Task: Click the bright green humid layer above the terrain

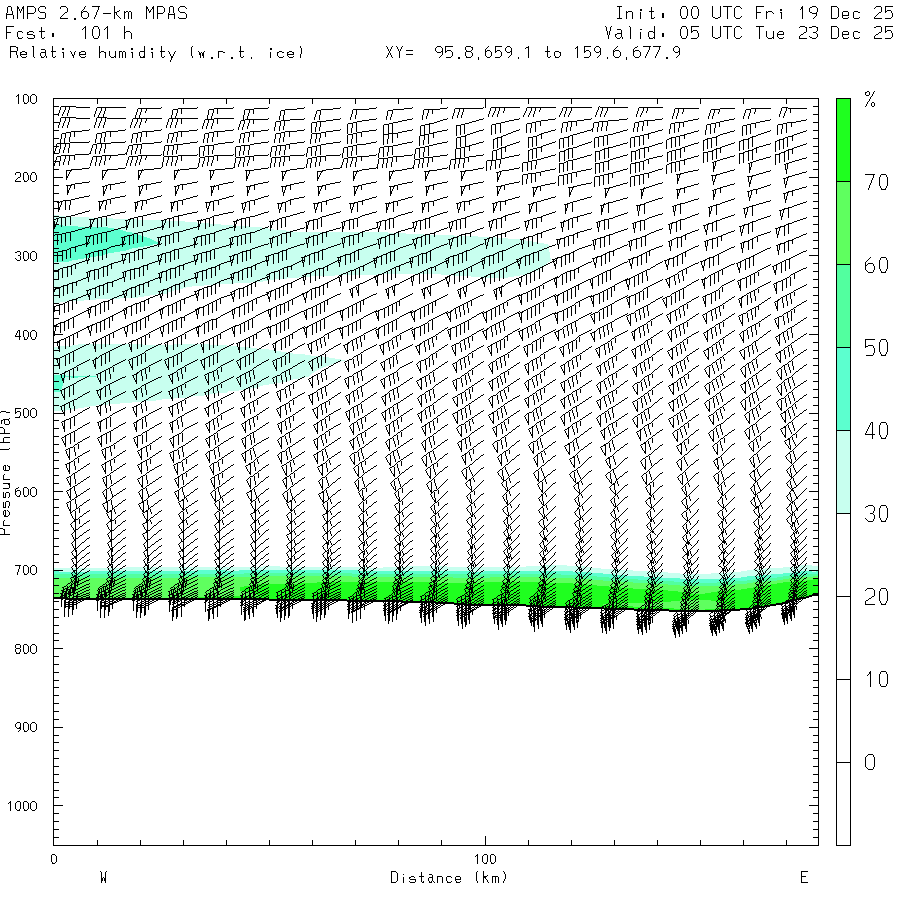Action: point(436,590)
